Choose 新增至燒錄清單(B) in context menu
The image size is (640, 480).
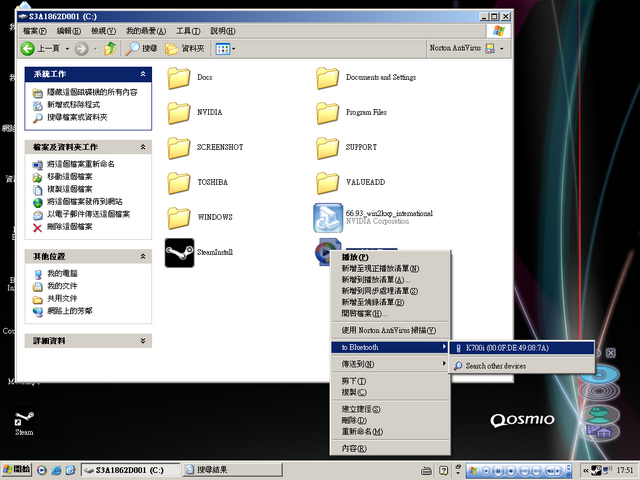point(390,302)
